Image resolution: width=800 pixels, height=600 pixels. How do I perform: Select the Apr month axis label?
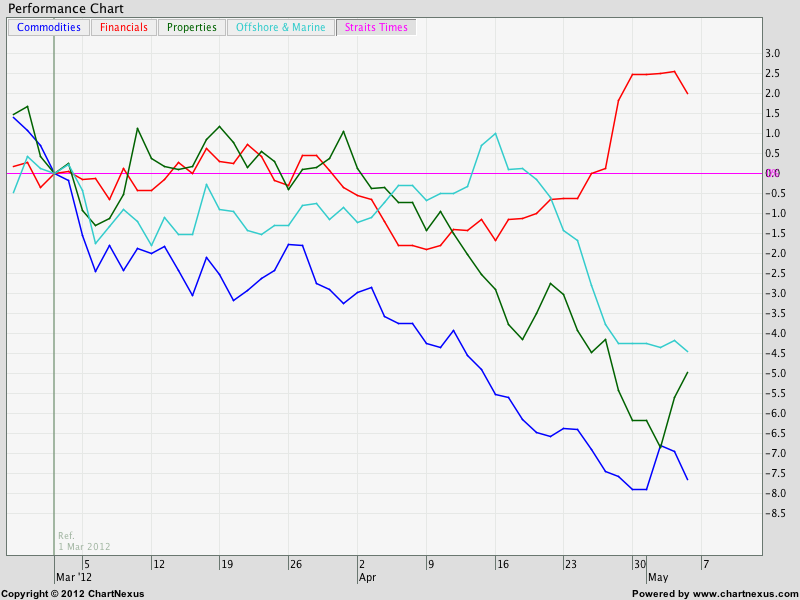coord(367,577)
